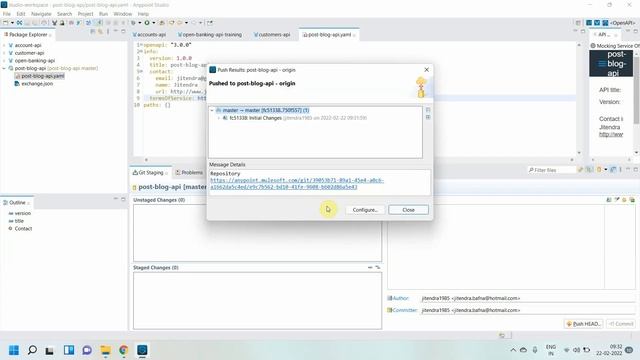Open the Search menu
Image resolution: width=640 pixels, height=360 pixels.
click(64, 14)
